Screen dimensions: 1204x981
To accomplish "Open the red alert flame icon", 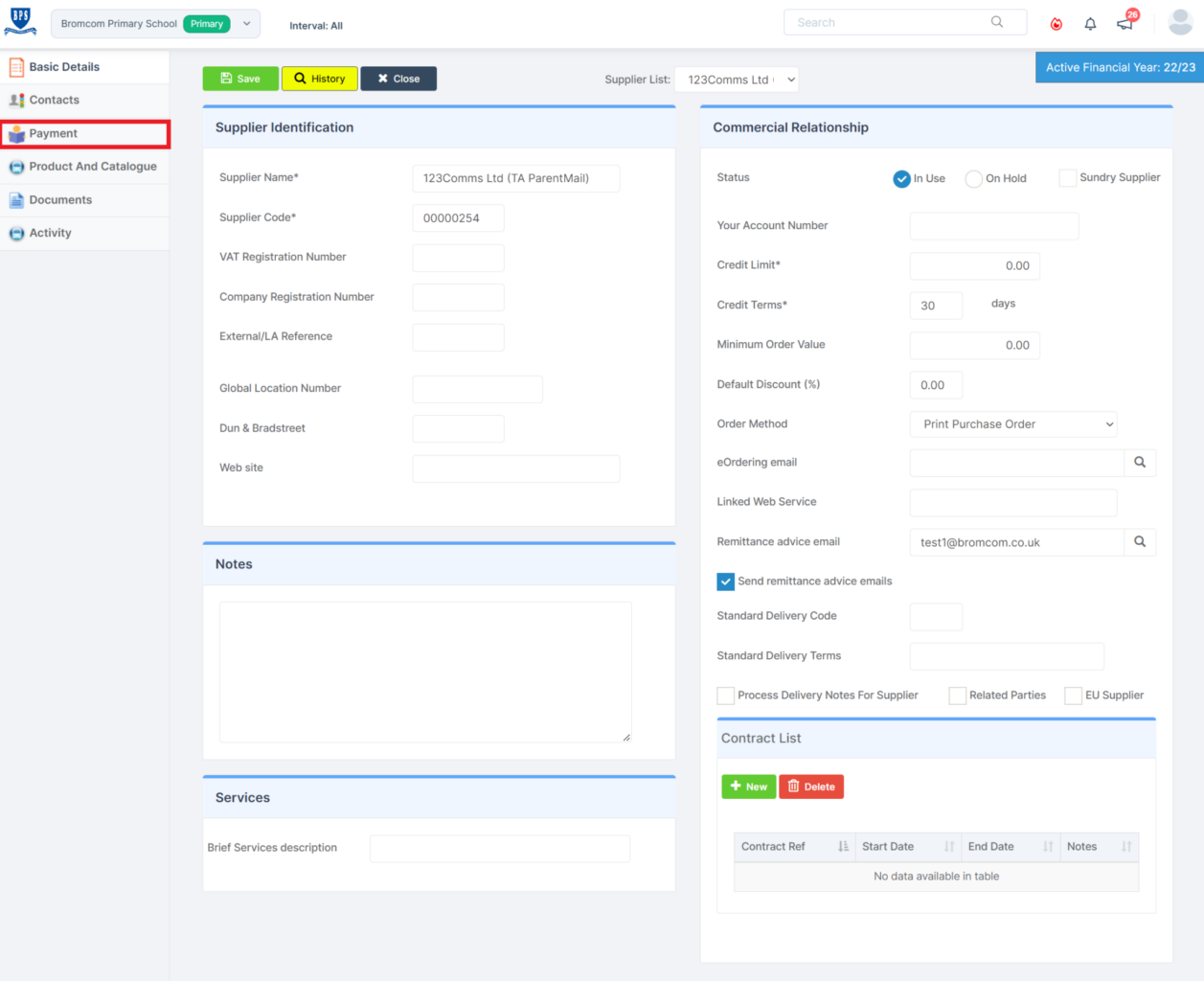I will [x=1056, y=24].
